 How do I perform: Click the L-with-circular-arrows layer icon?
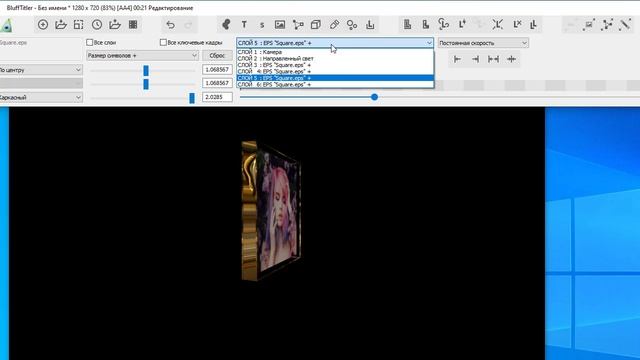[443, 24]
